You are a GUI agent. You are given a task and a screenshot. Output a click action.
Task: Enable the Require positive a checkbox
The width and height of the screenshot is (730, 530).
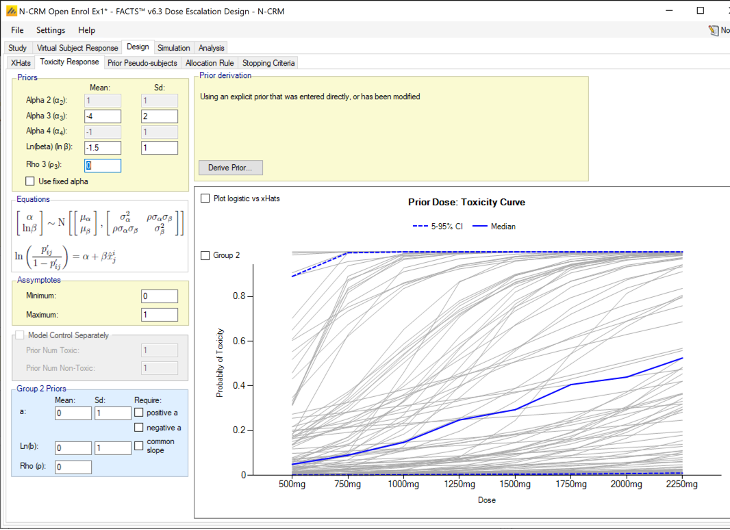139,412
